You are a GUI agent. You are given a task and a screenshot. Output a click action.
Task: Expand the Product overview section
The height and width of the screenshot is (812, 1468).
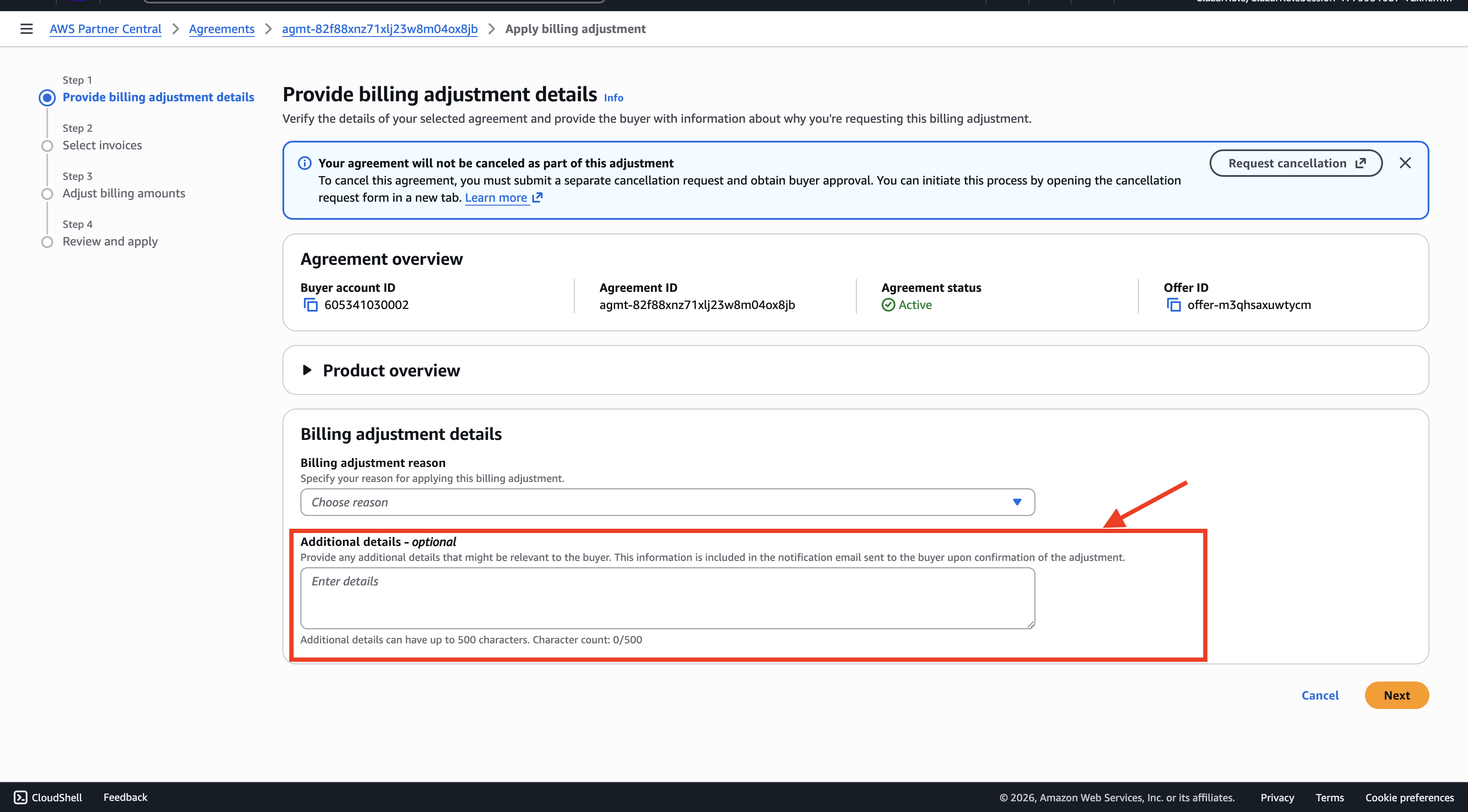pos(307,370)
